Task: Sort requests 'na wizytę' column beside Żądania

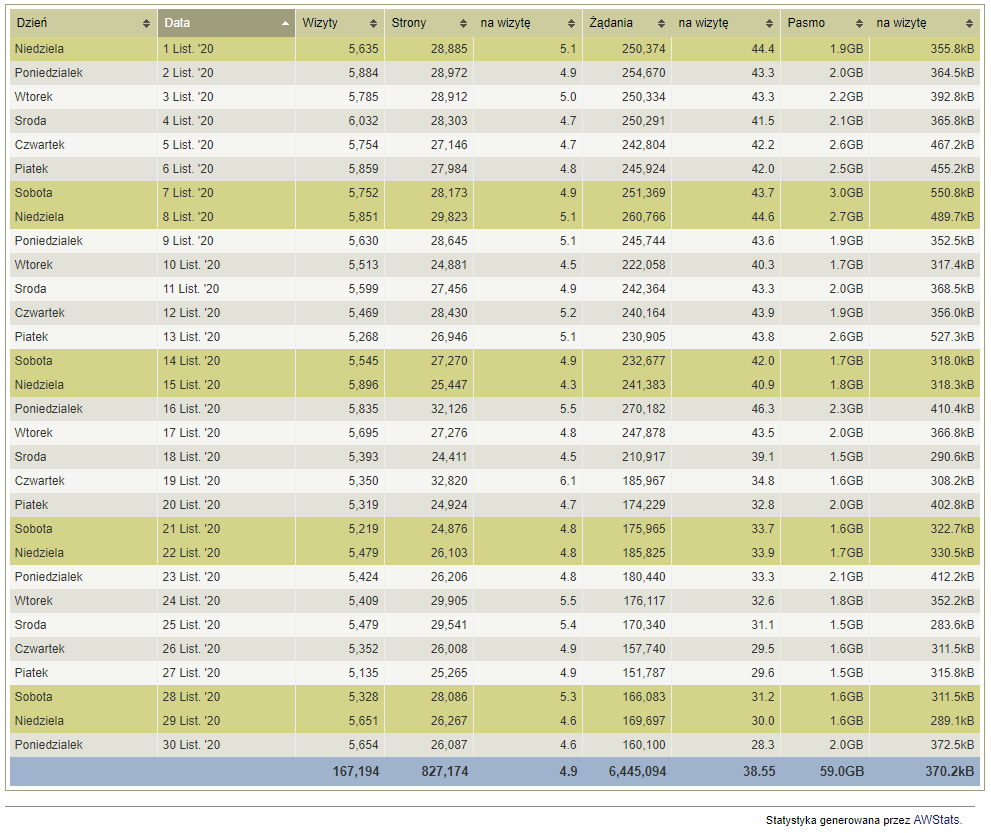Action: pyautogui.click(x=769, y=23)
